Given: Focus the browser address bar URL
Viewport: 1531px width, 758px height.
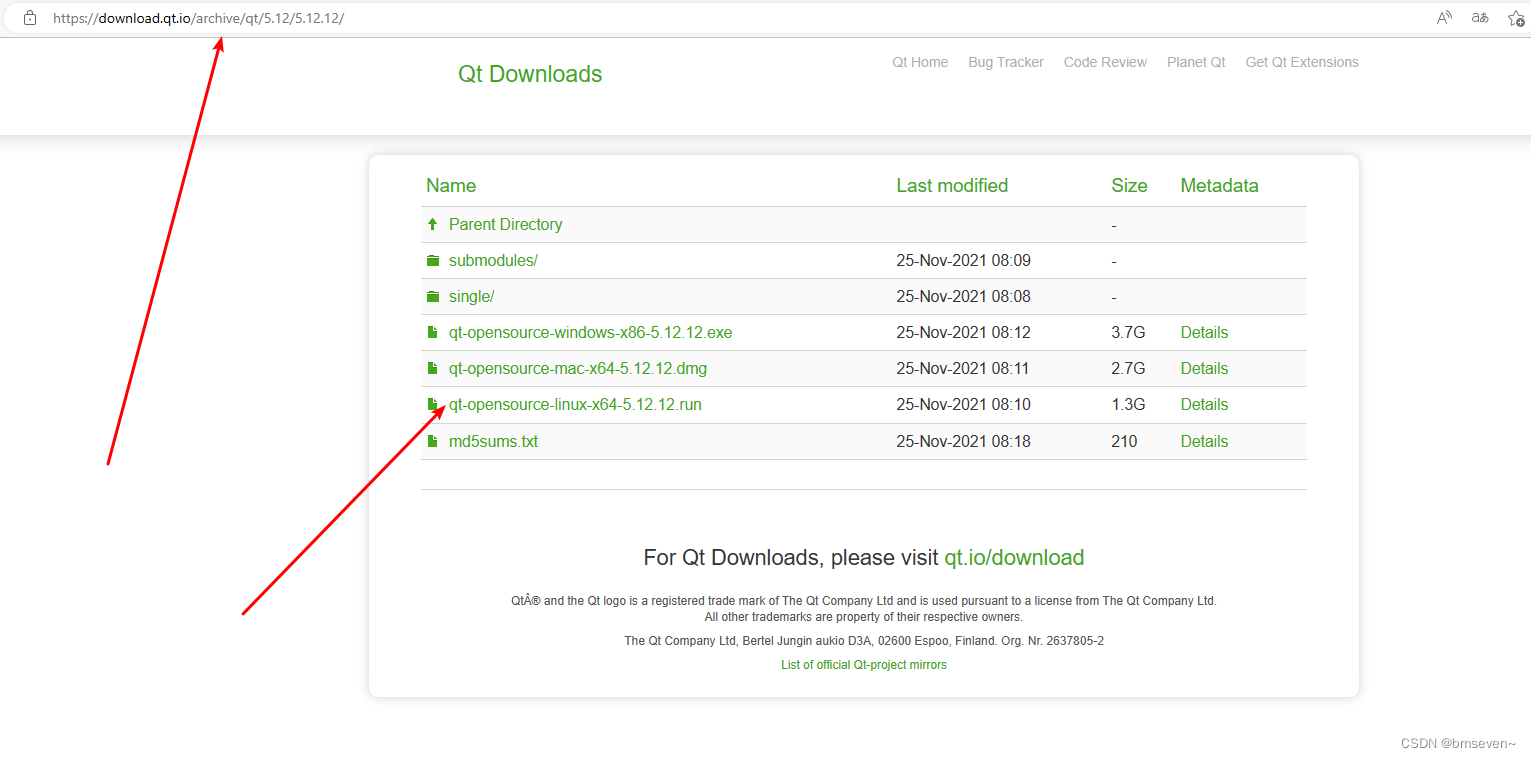Looking at the screenshot, I should tap(198, 18).
